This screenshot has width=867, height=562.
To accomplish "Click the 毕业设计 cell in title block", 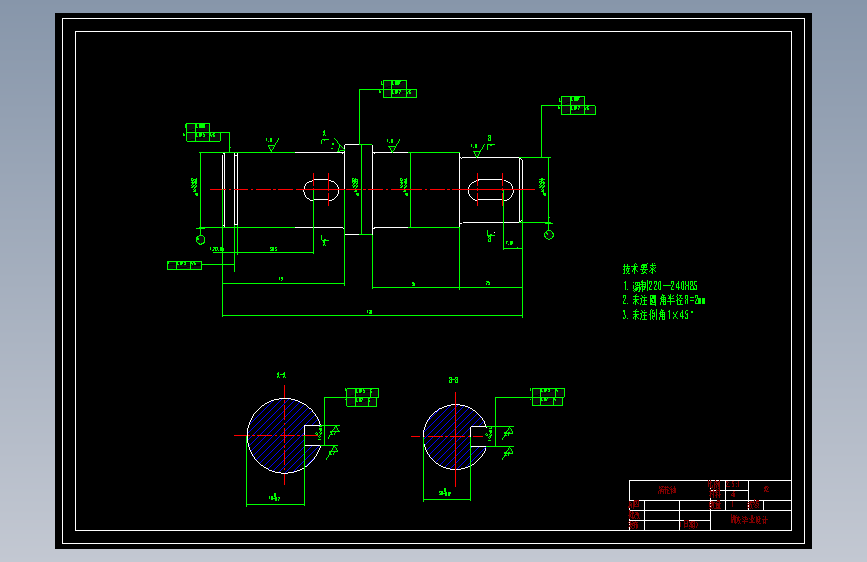I will (750, 520).
